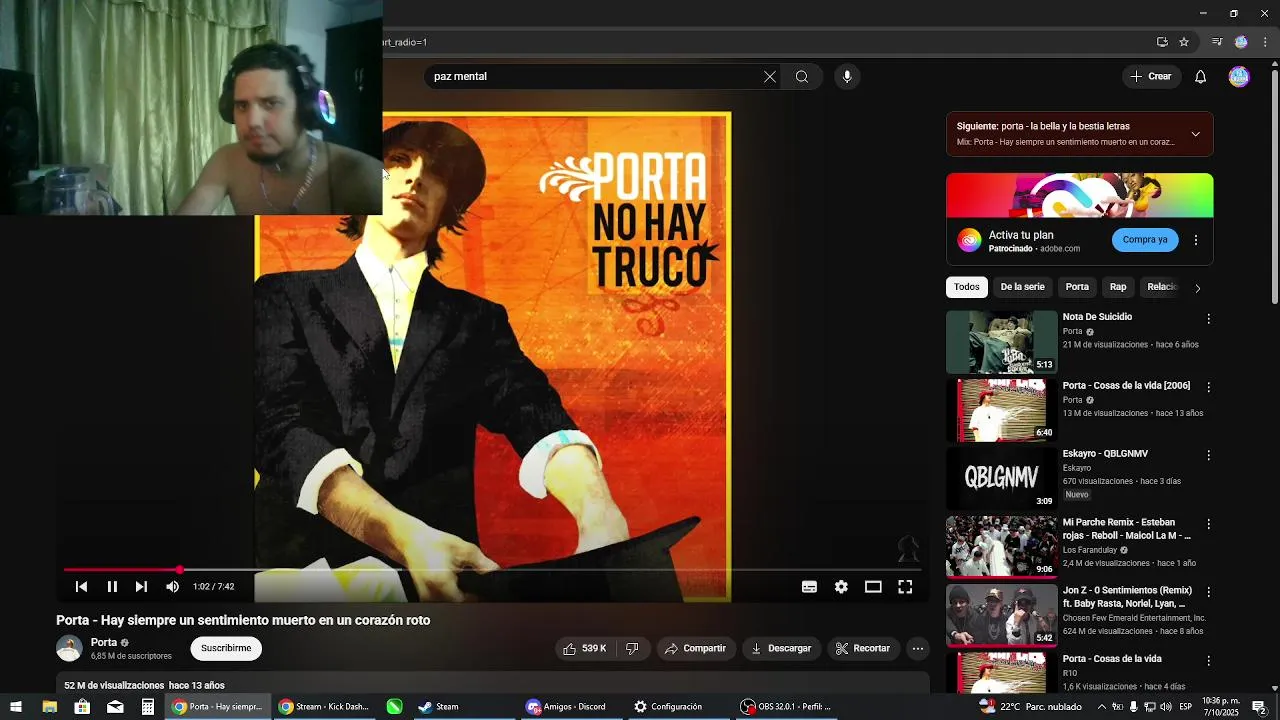The height and width of the screenshot is (720, 1280).
Task: Mute the video volume speaker icon
Action: pyautogui.click(x=172, y=587)
